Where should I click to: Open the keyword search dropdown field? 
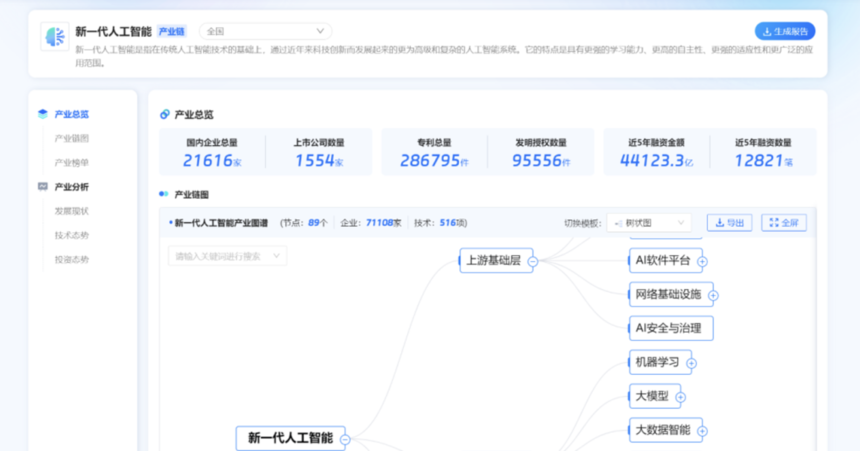point(227,256)
